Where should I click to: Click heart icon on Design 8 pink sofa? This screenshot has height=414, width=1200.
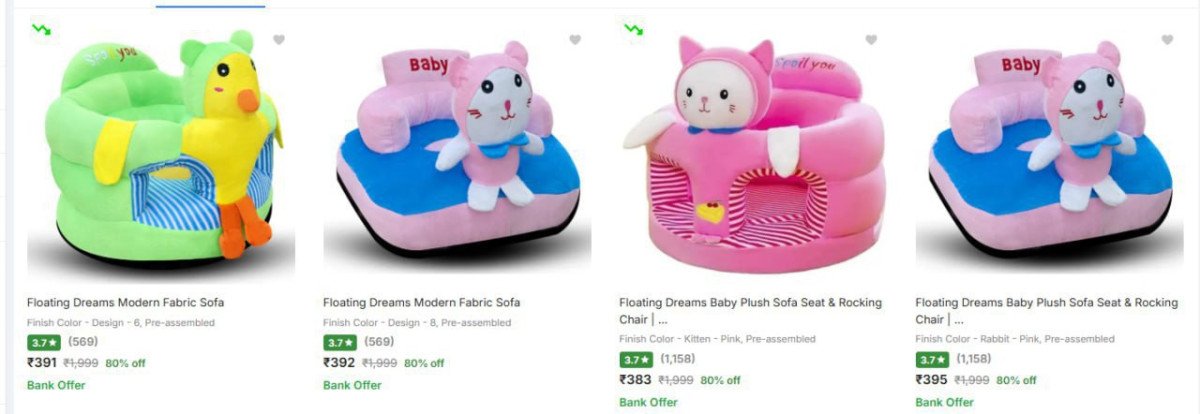(x=575, y=40)
